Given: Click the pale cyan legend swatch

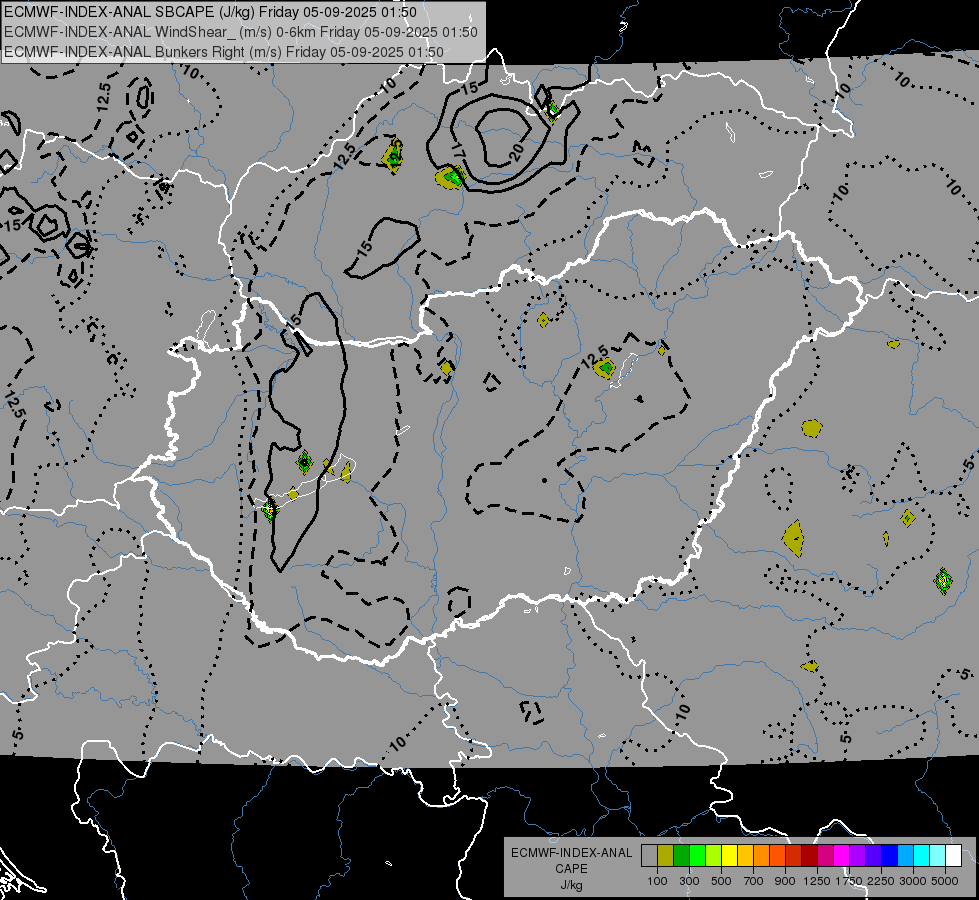Looking at the screenshot, I should pyautogui.click(x=938, y=856).
